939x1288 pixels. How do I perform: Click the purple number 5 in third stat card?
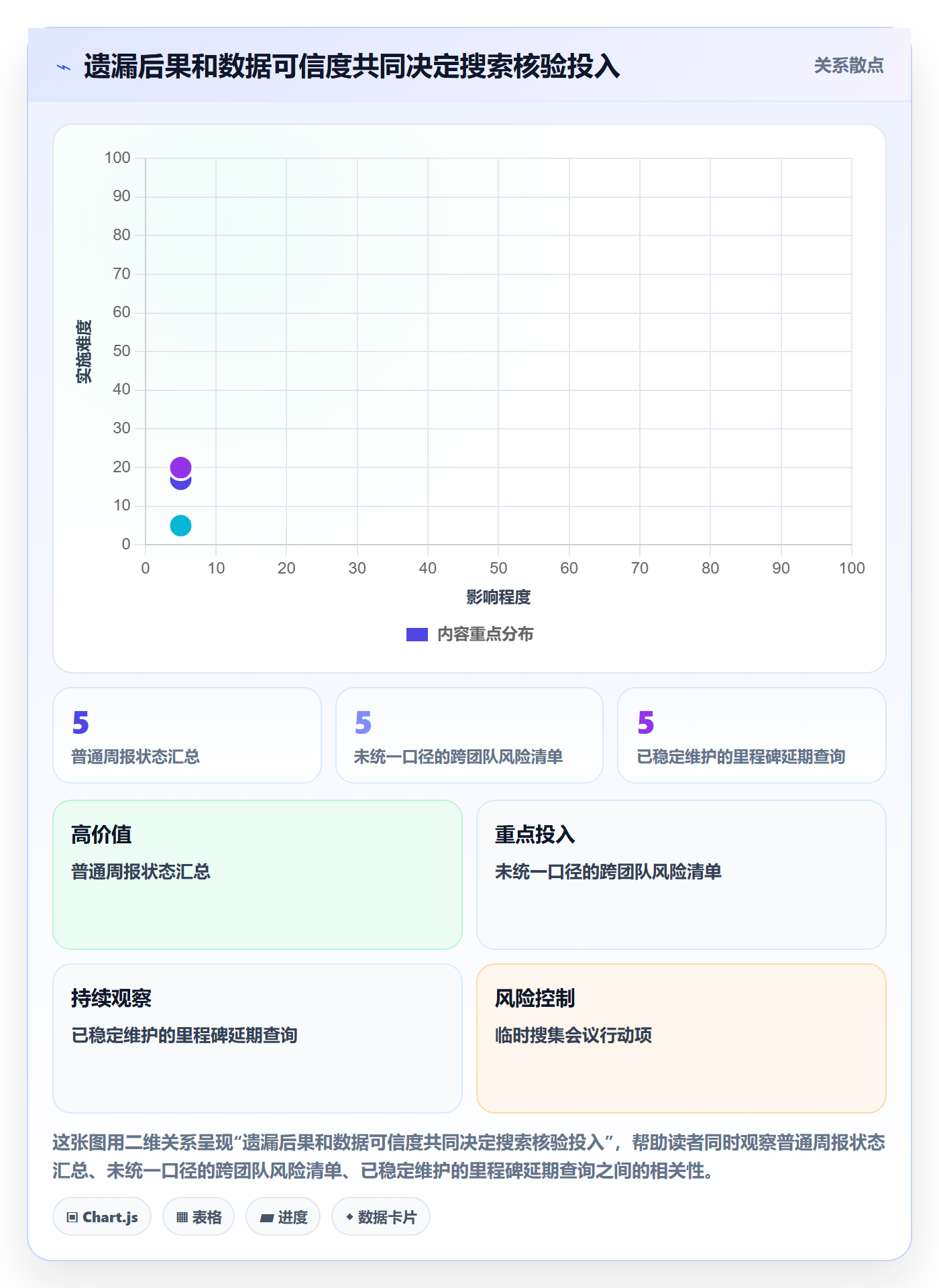[645, 722]
